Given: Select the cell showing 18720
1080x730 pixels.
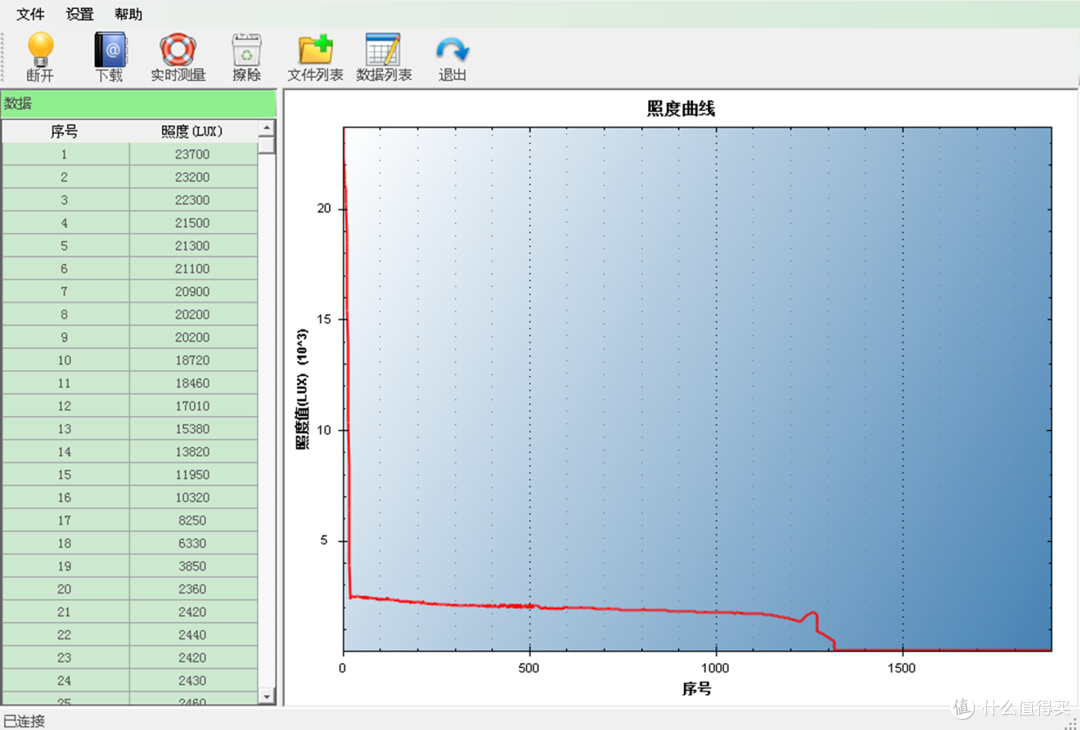Looking at the screenshot, I should tap(193, 360).
